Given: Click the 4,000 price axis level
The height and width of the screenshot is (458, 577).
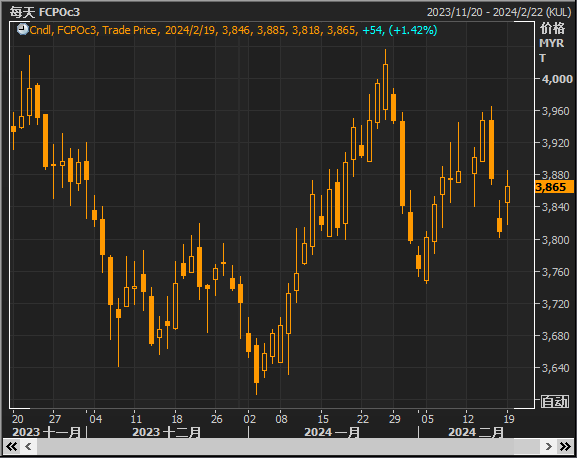Looking at the screenshot, I should [x=557, y=79].
